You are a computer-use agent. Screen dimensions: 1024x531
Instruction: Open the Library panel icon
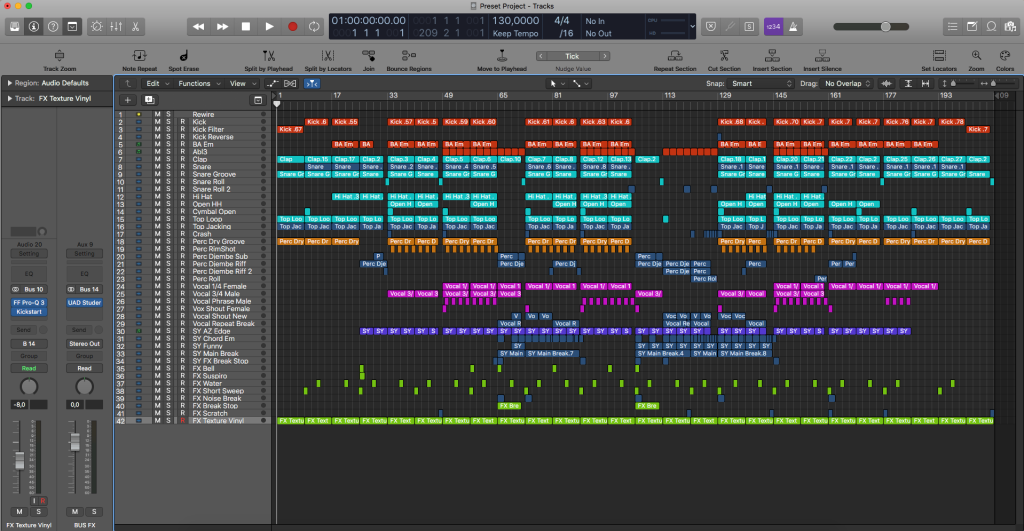click(x=14, y=27)
